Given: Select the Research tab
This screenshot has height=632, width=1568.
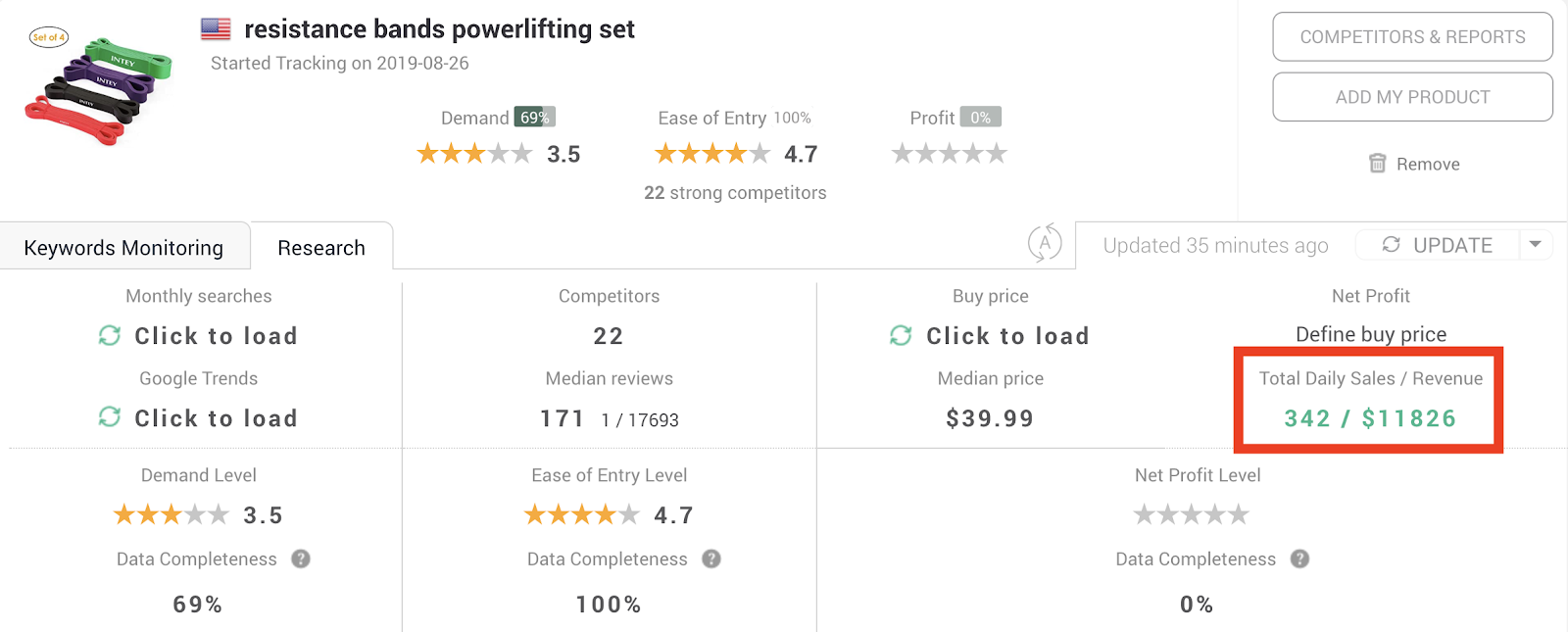Looking at the screenshot, I should point(321,248).
